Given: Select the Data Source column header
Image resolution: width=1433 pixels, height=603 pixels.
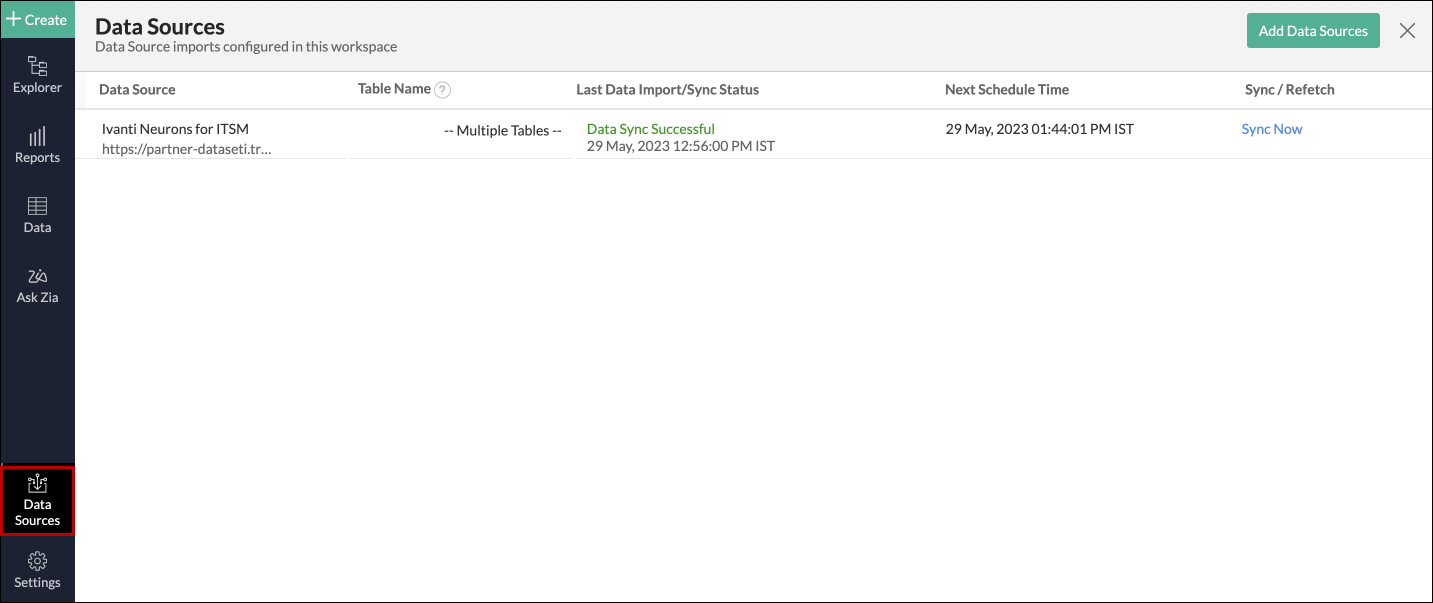Looking at the screenshot, I should click(137, 89).
